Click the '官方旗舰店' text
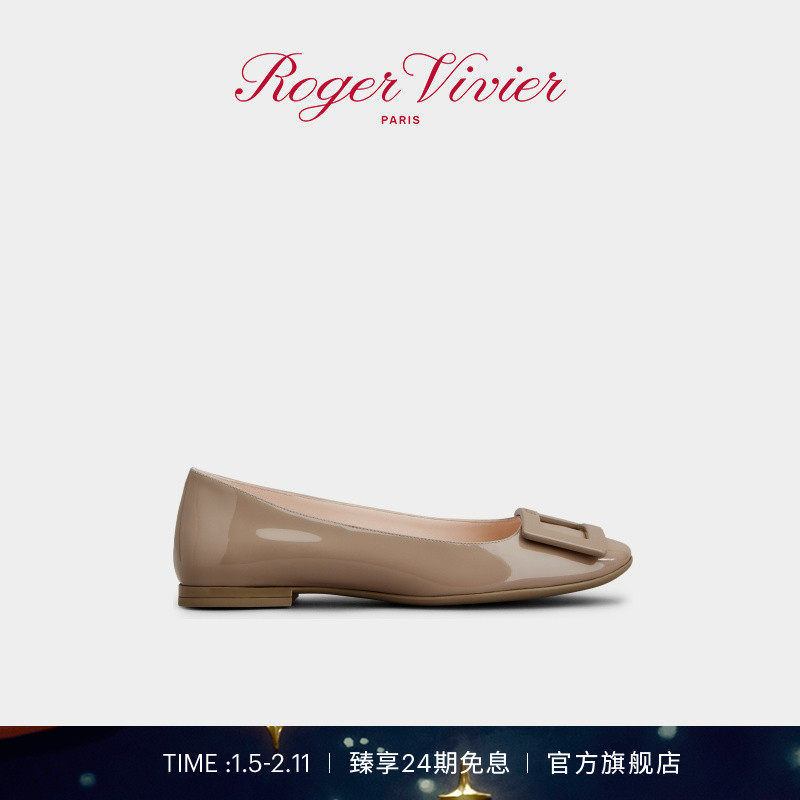This screenshot has width=800, height=800. coord(614,763)
